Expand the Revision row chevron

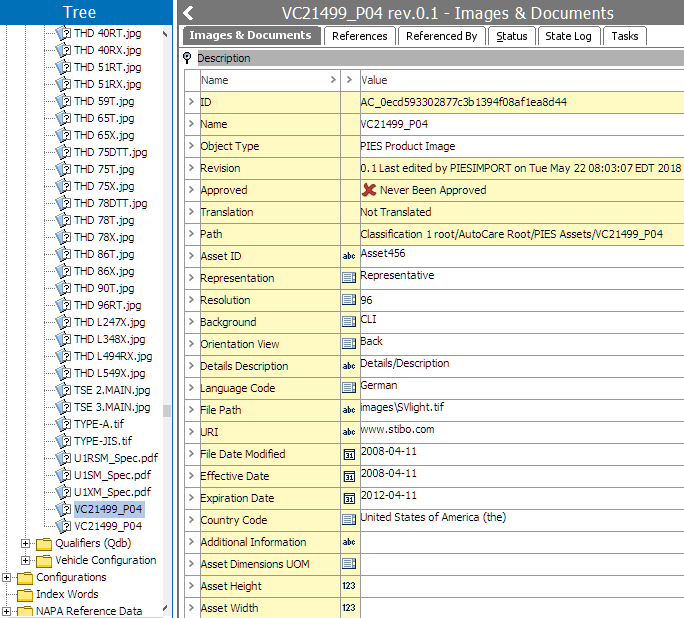point(192,168)
